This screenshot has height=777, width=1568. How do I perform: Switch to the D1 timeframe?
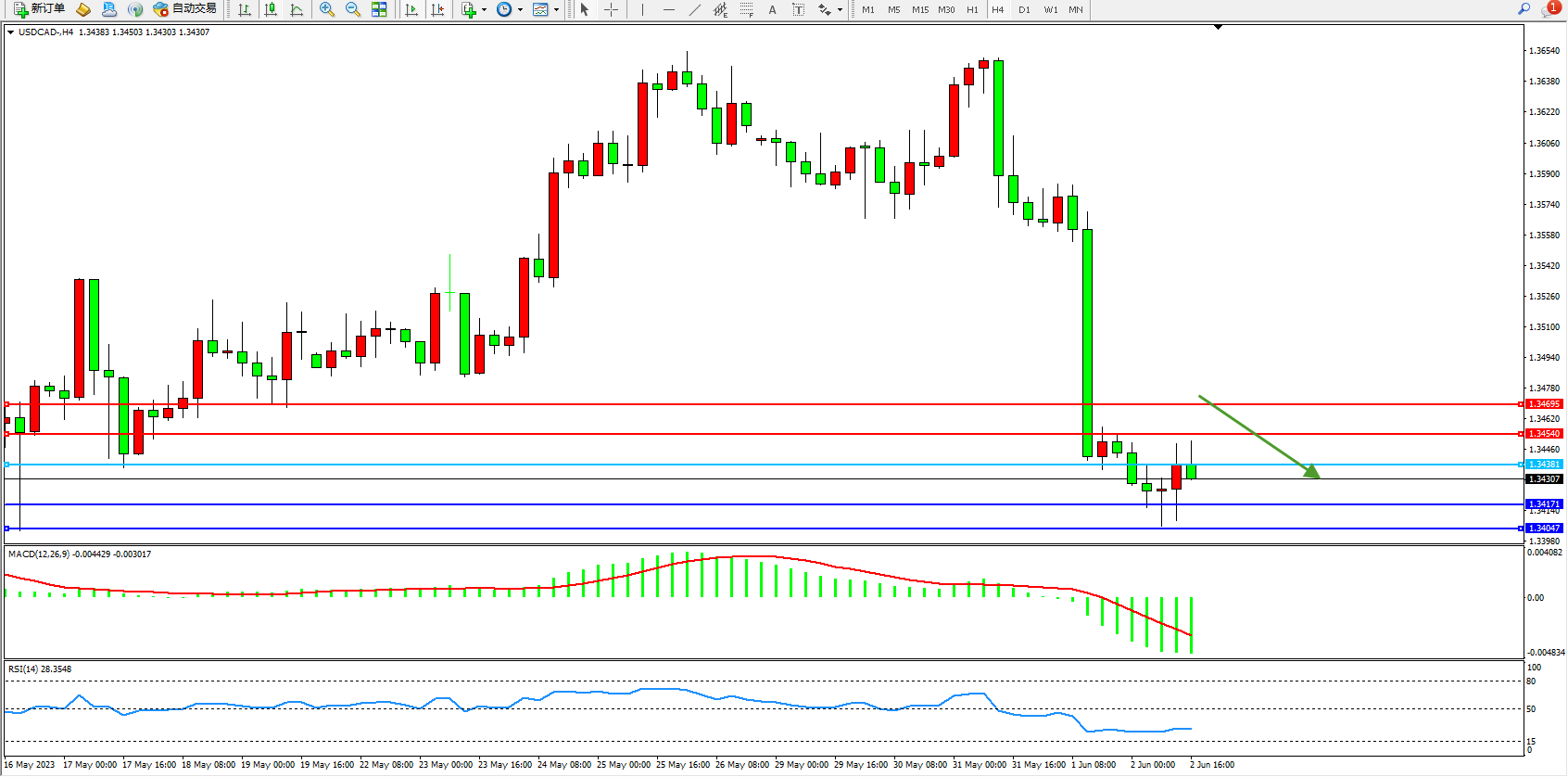click(x=1024, y=9)
